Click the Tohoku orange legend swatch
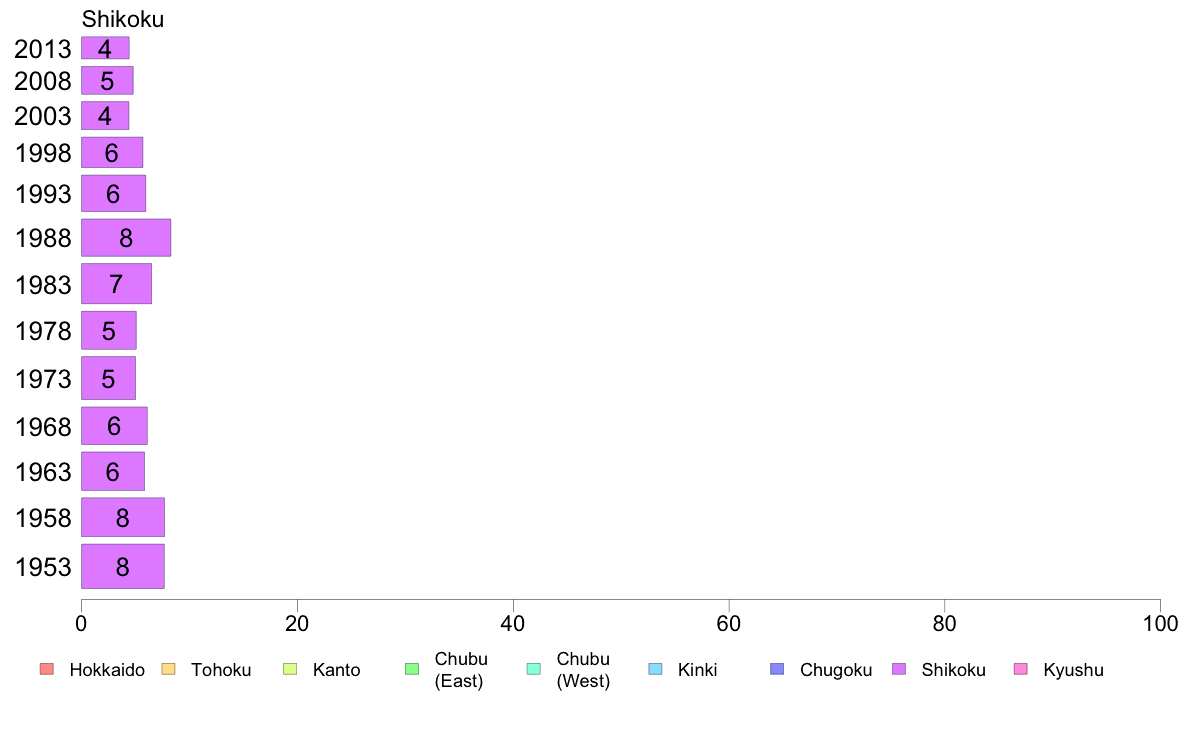The image size is (1188, 736). 168,669
